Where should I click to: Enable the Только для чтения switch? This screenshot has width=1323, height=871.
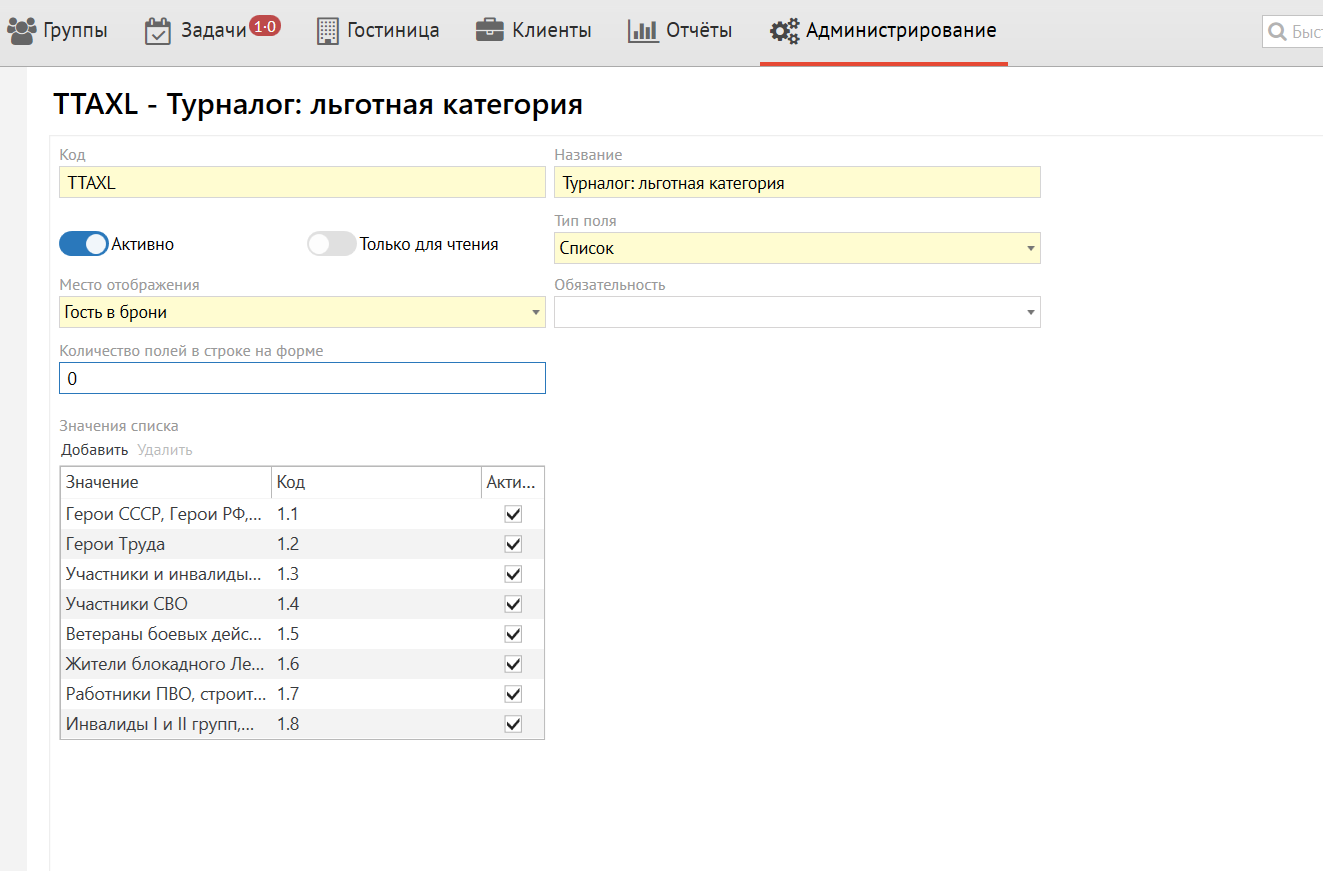pyautogui.click(x=331, y=244)
